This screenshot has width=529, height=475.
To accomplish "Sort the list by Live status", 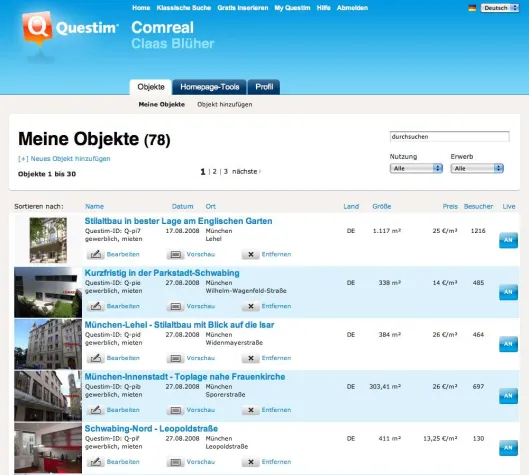I will 509,206.
